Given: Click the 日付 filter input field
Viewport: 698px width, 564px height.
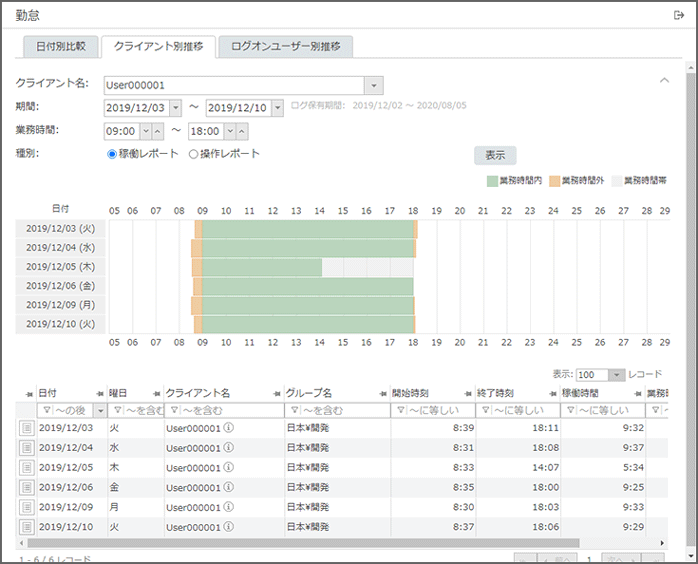Looking at the screenshot, I should pos(64,410).
